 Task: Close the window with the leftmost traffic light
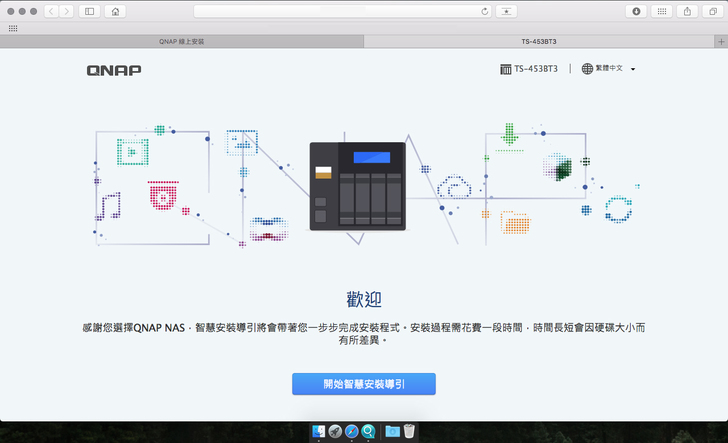[11, 11]
